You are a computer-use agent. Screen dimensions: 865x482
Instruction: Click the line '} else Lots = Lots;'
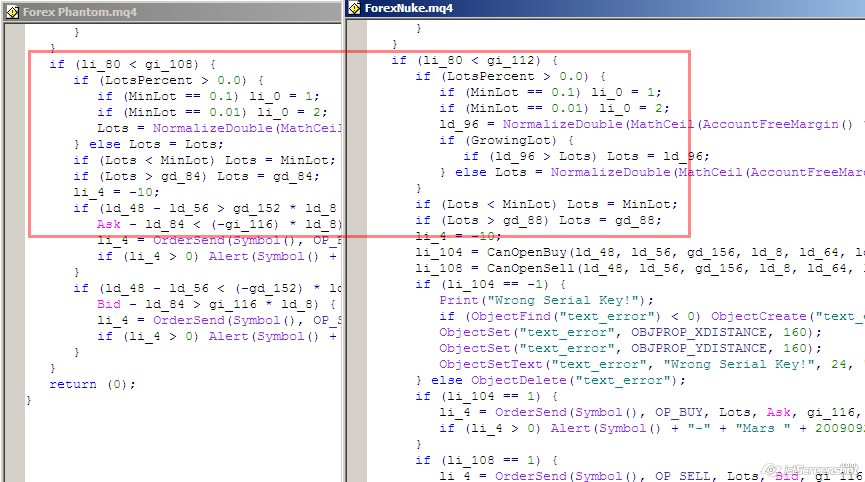(149, 144)
